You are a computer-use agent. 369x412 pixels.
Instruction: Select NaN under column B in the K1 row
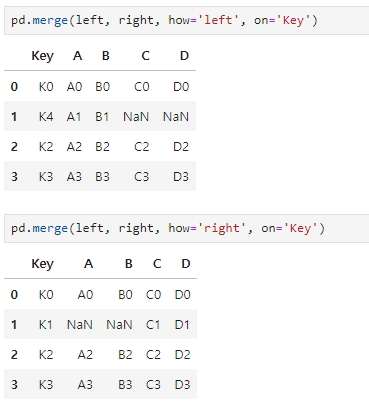coord(119,325)
